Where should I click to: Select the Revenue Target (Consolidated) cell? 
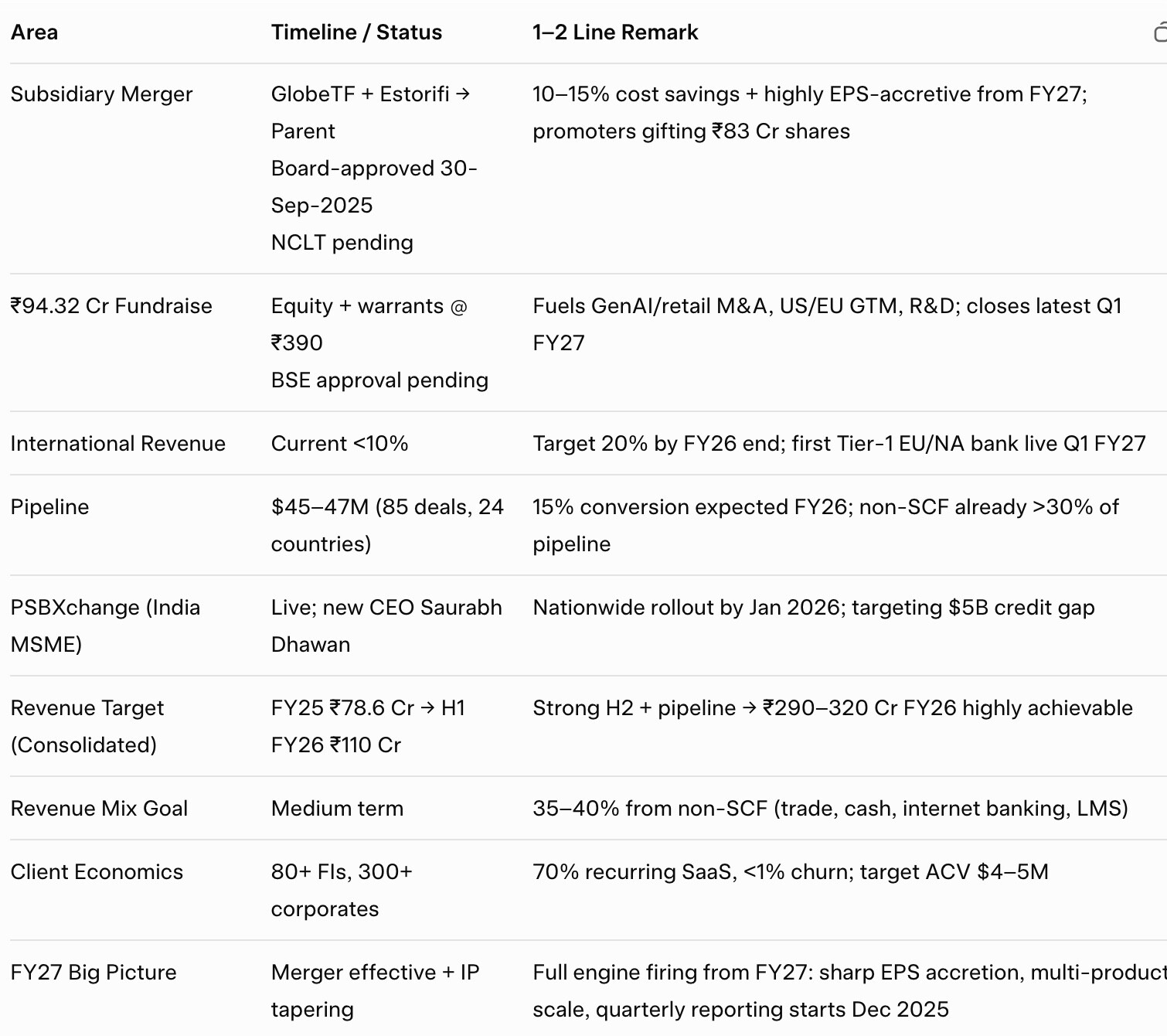point(87,726)
